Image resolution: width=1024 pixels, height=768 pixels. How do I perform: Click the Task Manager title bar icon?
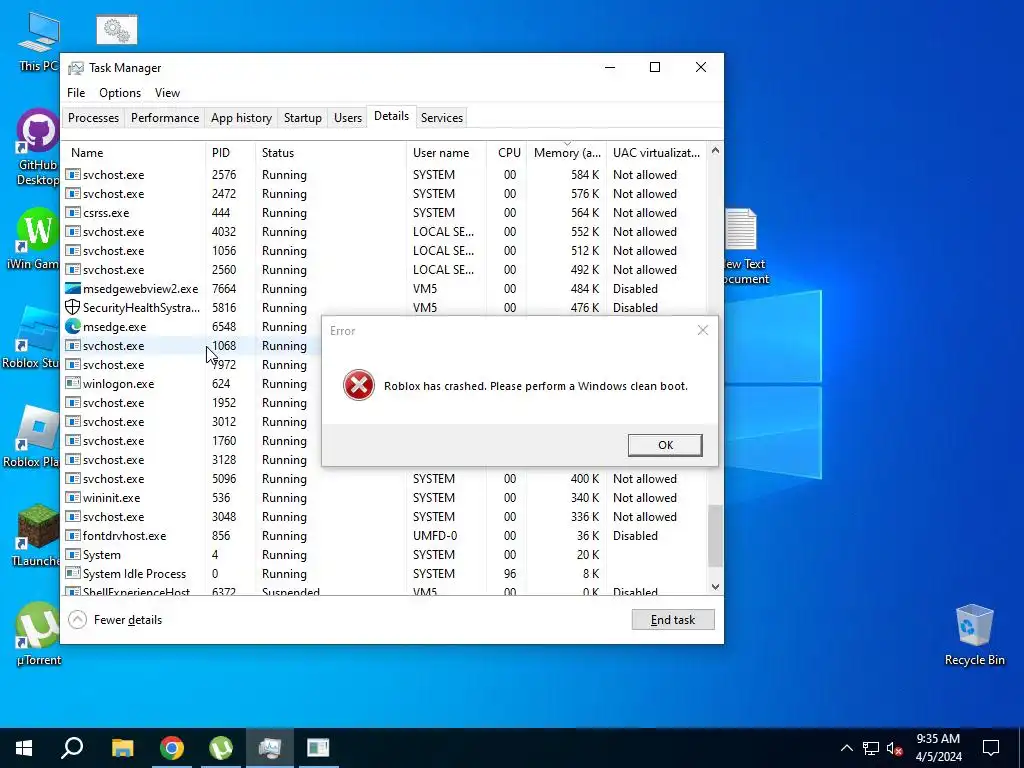click(x=76, y=68)
